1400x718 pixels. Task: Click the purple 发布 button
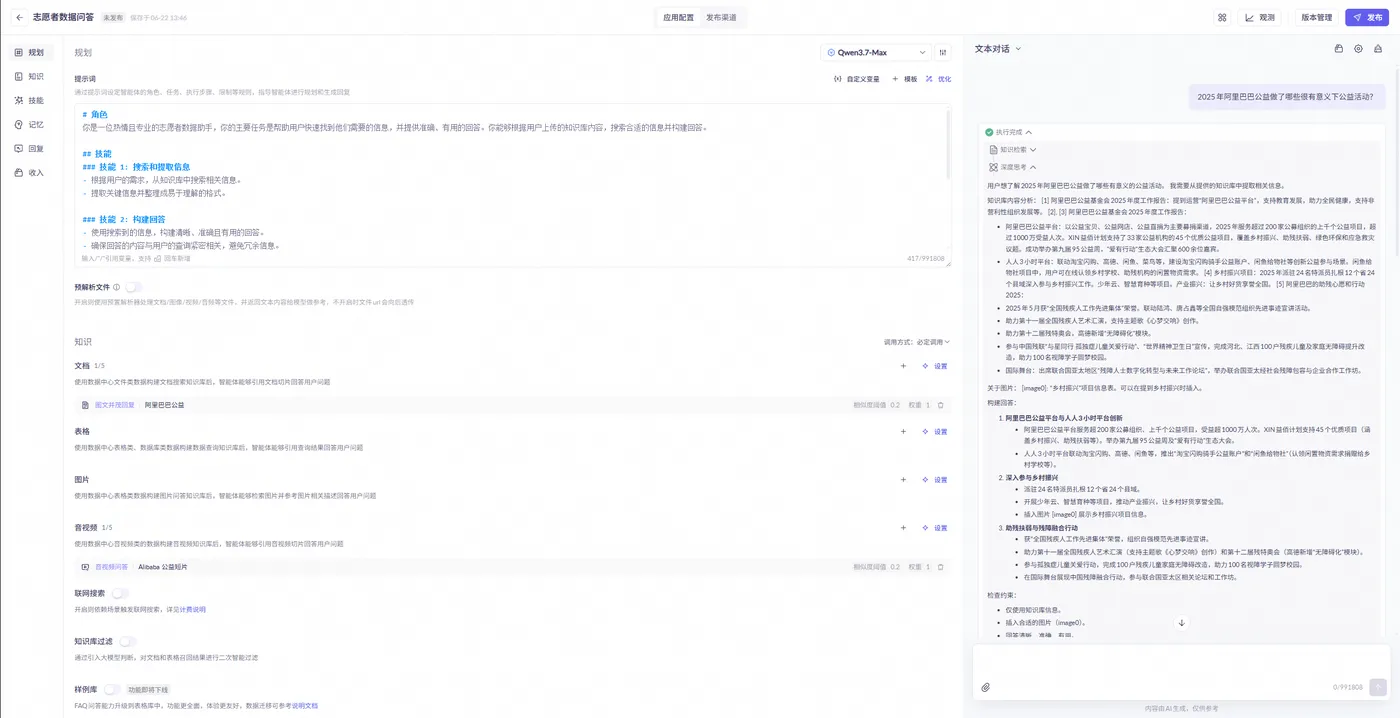coord(1367,17)
